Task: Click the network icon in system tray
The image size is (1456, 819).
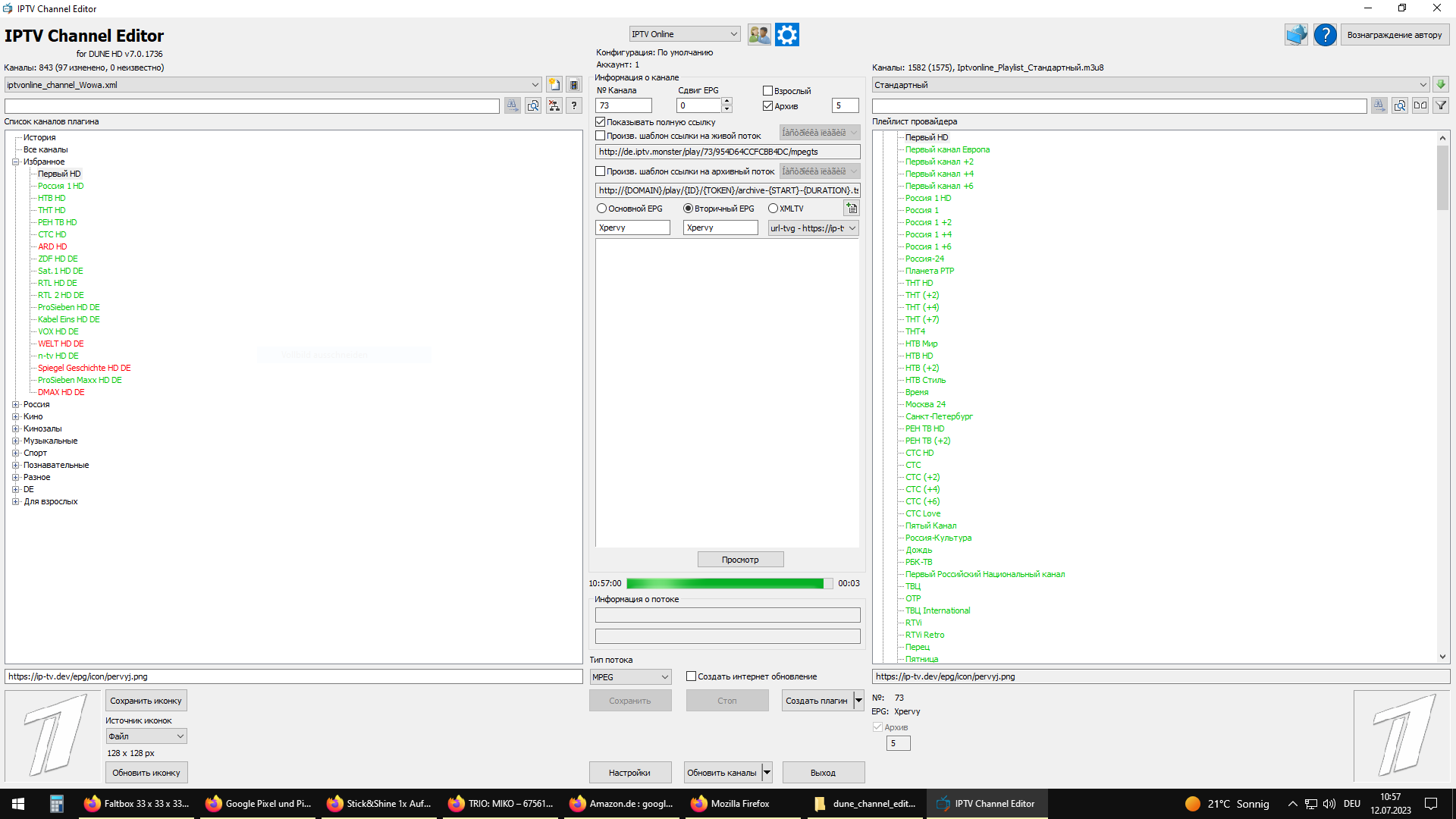Action: click(1311, 804)
